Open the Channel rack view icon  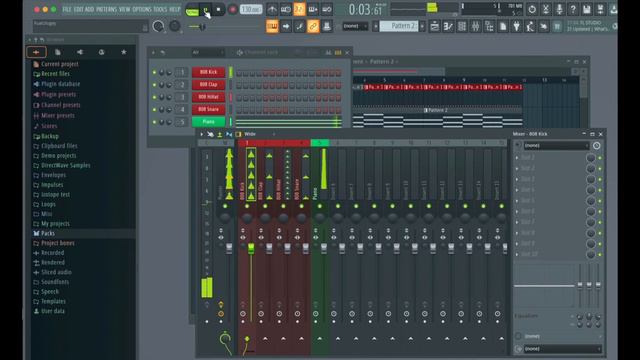[462, 27]
